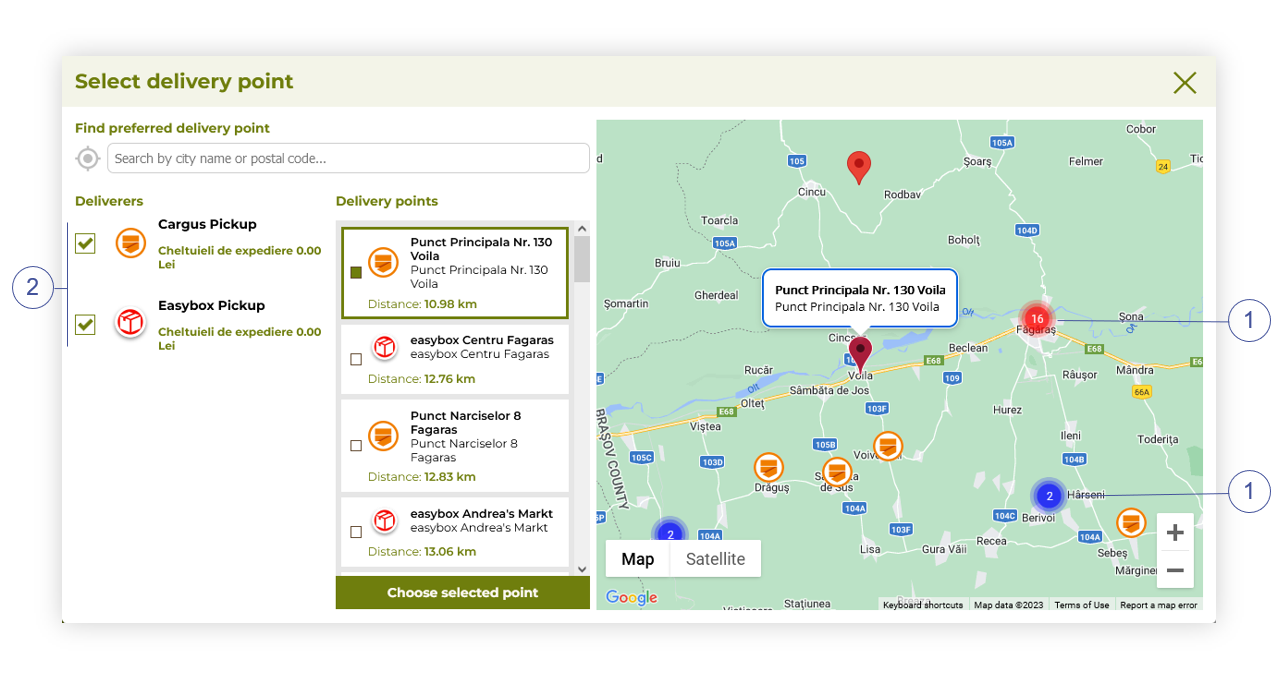The width and height of the screenshot is (1283, 673).
Task: Click the Cargus map marker at Sâmbăta de Sus
Action: (x=837, y=472)
